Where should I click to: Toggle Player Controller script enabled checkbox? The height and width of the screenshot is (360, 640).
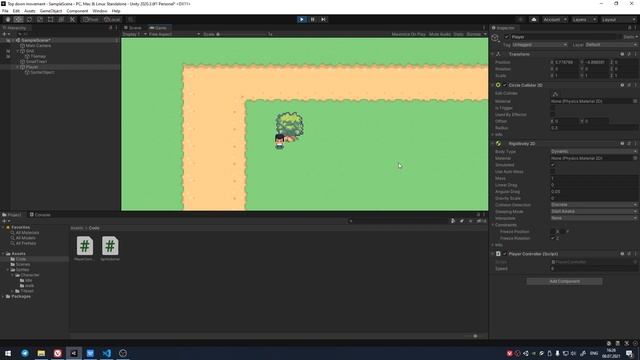pos(505,254)
